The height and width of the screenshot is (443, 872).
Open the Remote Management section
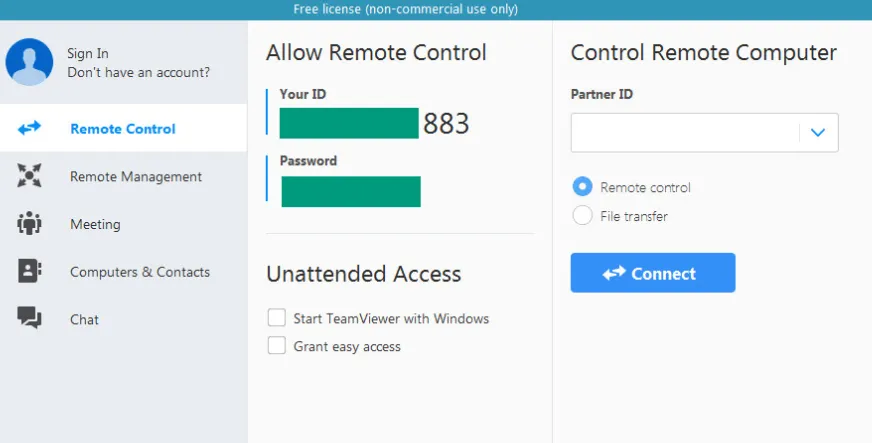pyautogui.click(x=123, y=176)
